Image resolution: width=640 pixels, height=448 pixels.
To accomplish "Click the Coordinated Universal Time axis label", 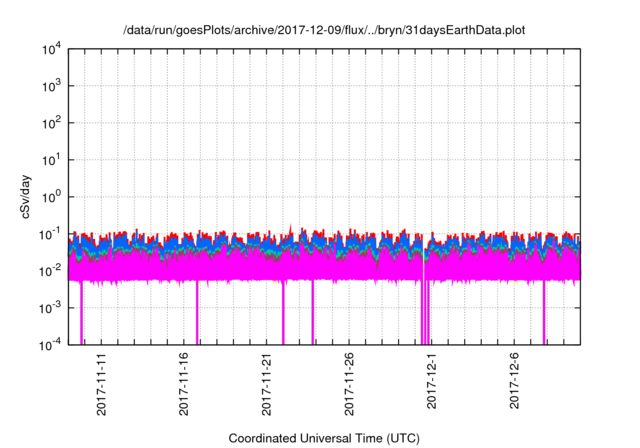I will 324,438.
